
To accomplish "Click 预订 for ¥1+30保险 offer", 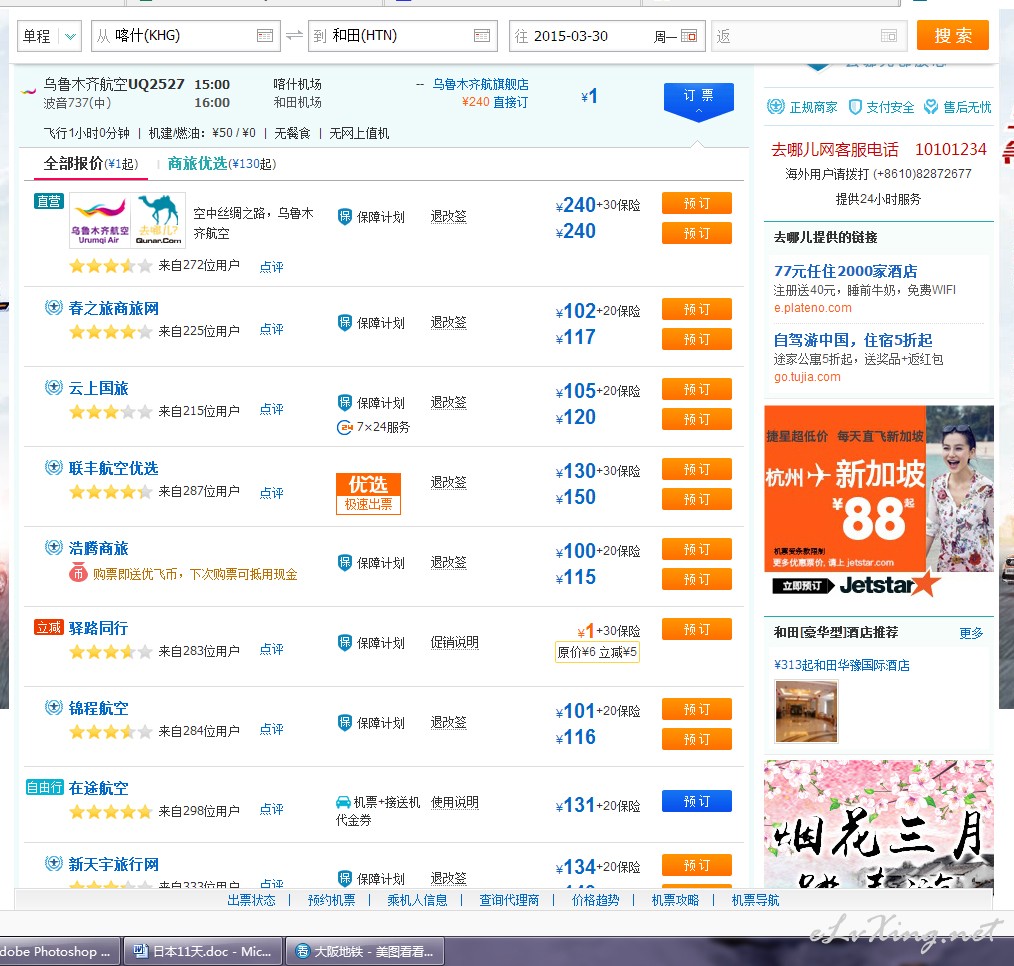I will (x=696, y=629).
